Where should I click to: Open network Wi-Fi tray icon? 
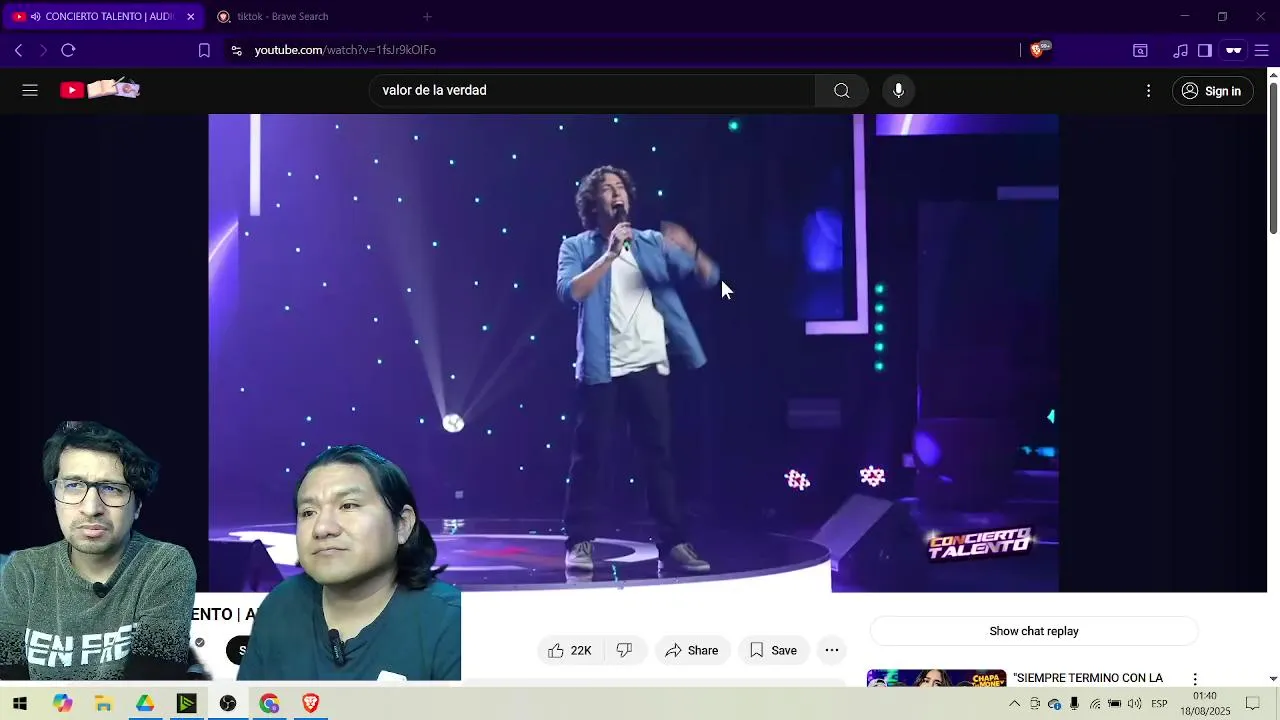tap(1095, 704)
